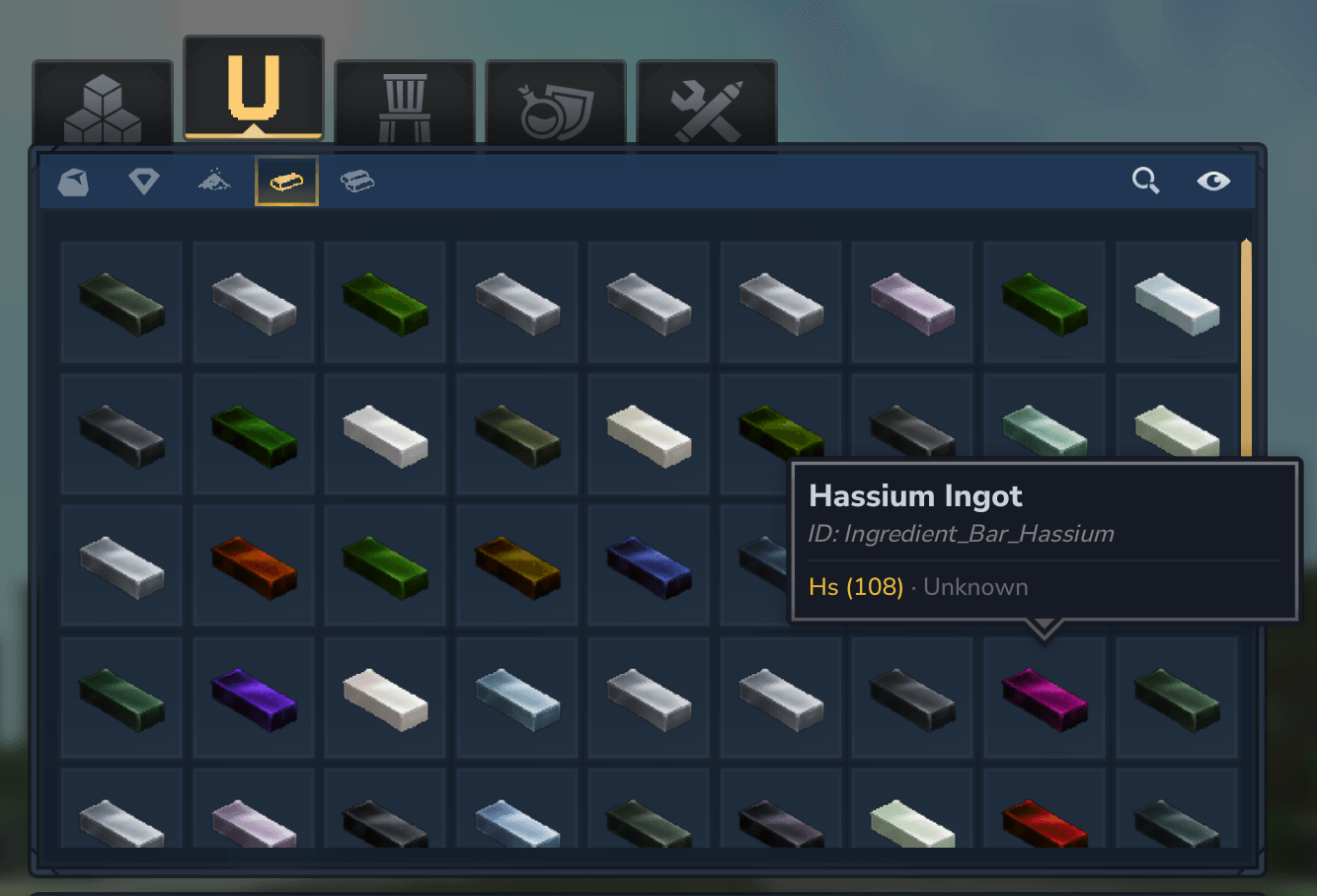The height and width of the screenshot is (896, 1317).
Task: Open the potion and shield category tab
Action: pyautogui.click(x=556, y=105)
